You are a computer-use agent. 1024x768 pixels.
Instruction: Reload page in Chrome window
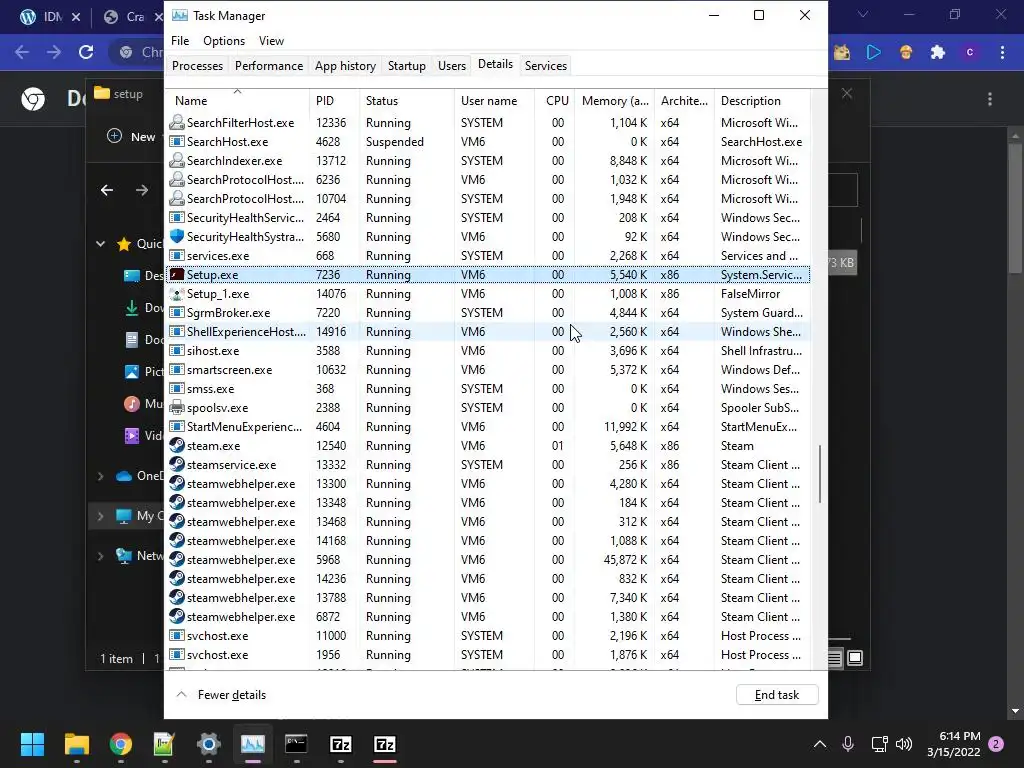pos(86,52)
